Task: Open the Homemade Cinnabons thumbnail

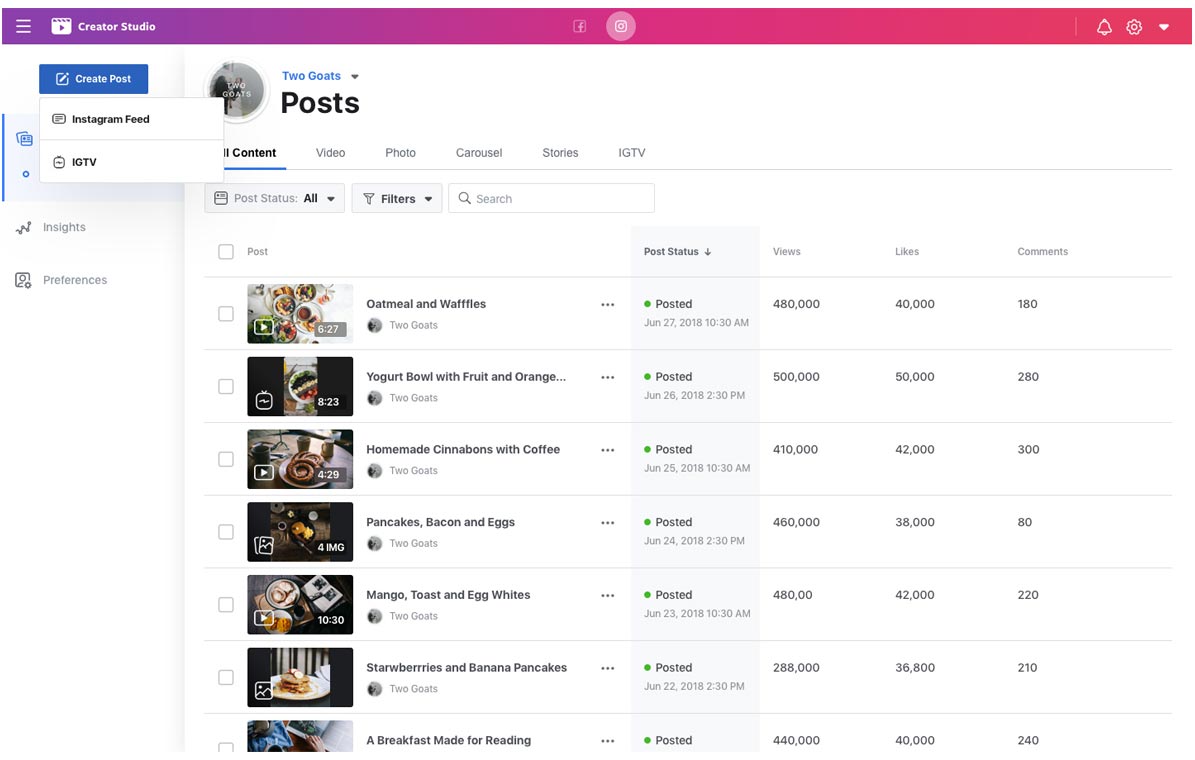Action: coord(300,459)
